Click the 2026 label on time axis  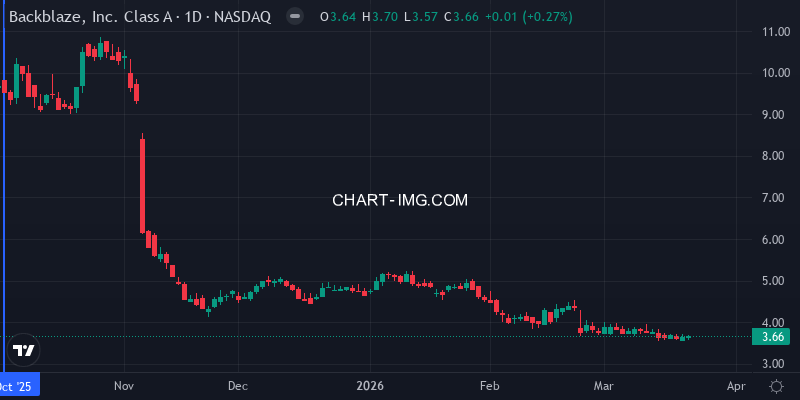point(369,386)
